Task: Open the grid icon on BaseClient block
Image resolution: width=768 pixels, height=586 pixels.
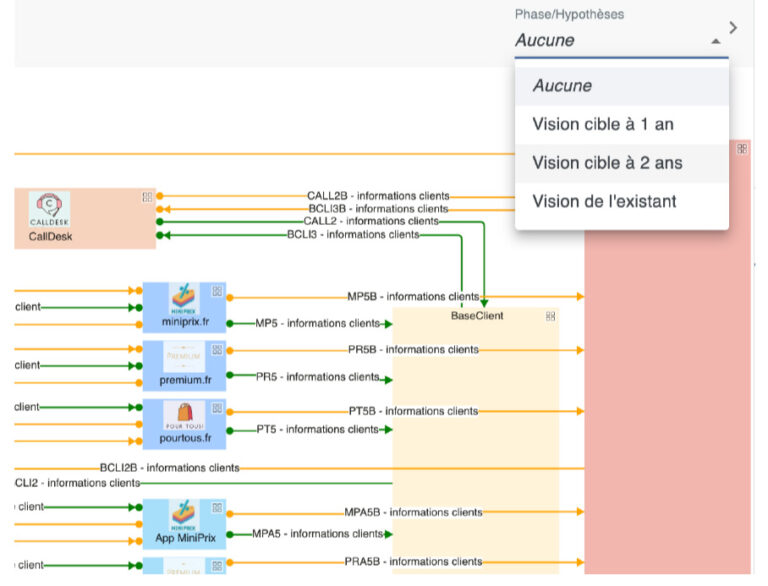Action: [551, 316]
